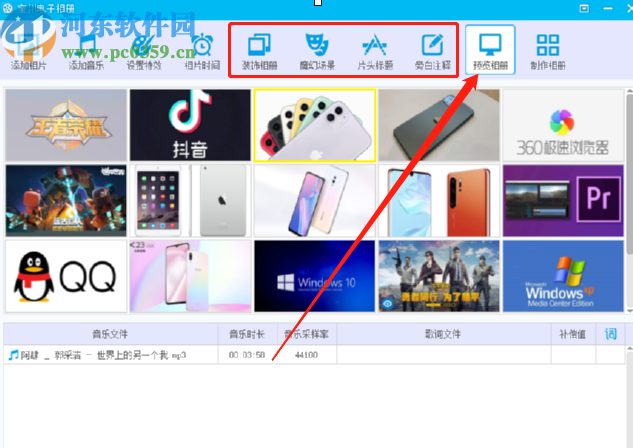Image resolution: width=633 pixels, height=448 pixels.
Task: Click the 补偿值 column header
Action: tap(573, 334)
